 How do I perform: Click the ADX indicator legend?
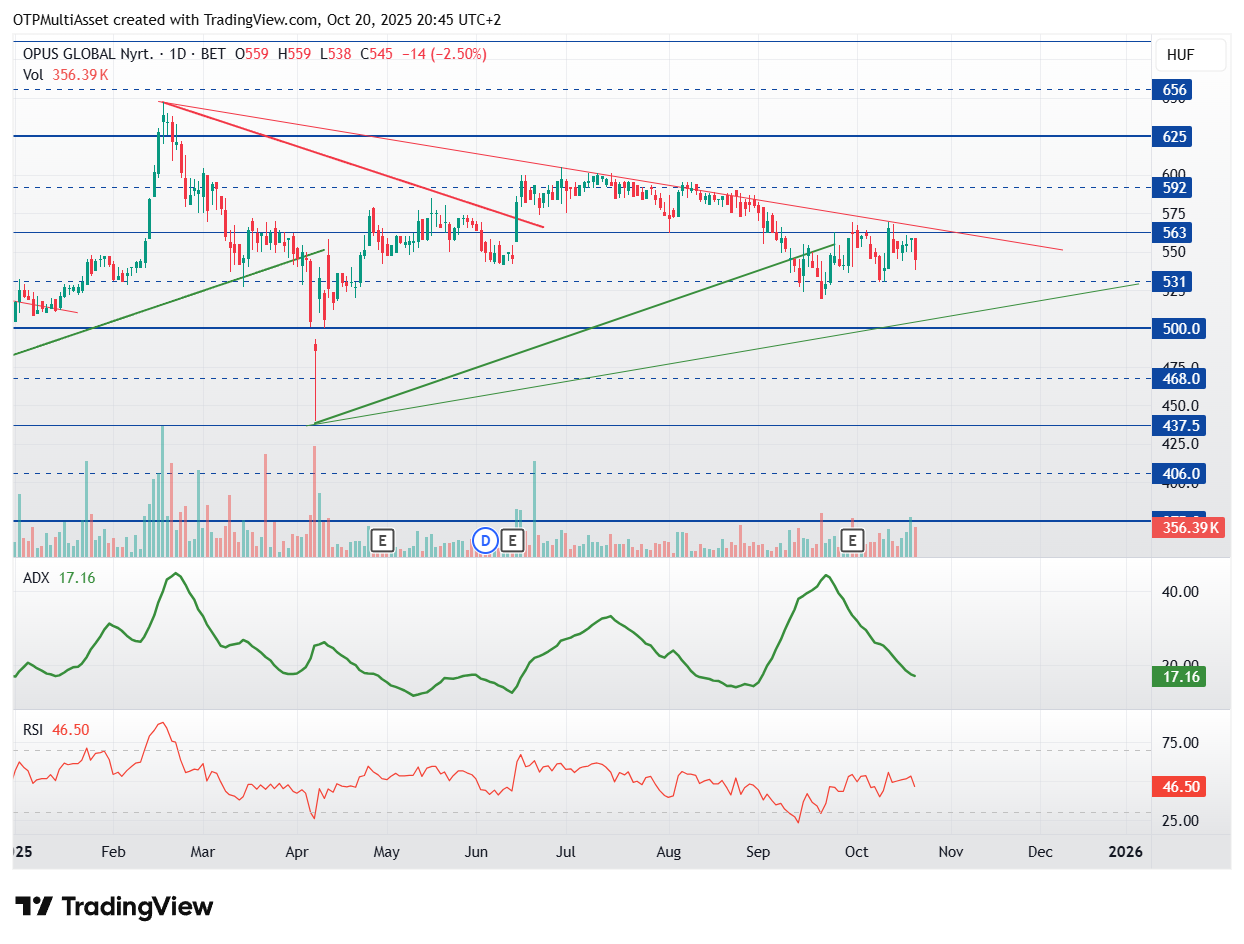point(59,578)
